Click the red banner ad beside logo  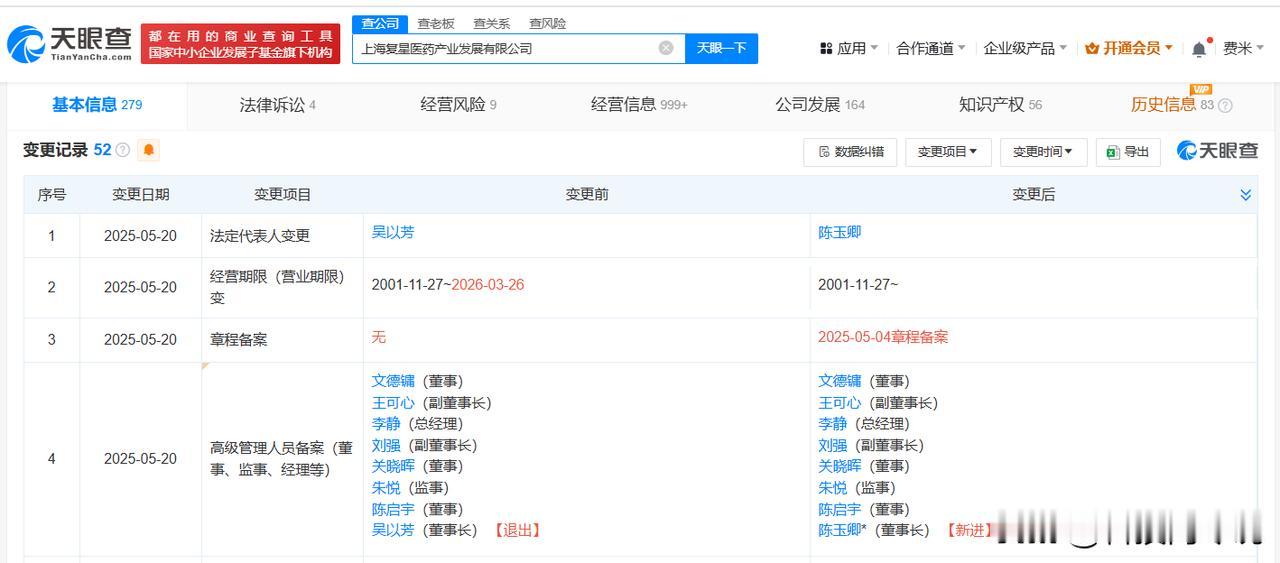coord(240,44)
